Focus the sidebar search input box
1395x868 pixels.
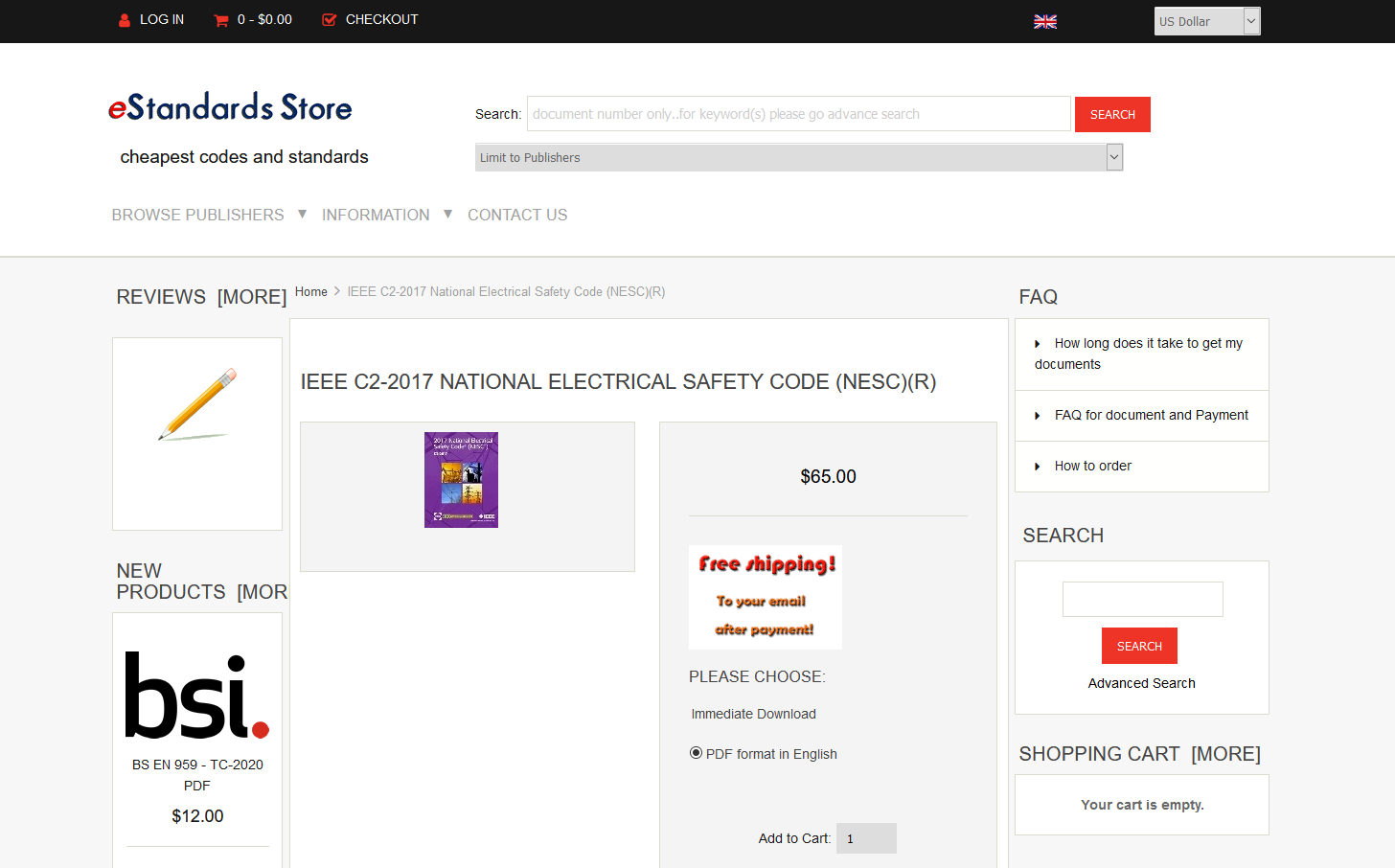click(1142, 599)
